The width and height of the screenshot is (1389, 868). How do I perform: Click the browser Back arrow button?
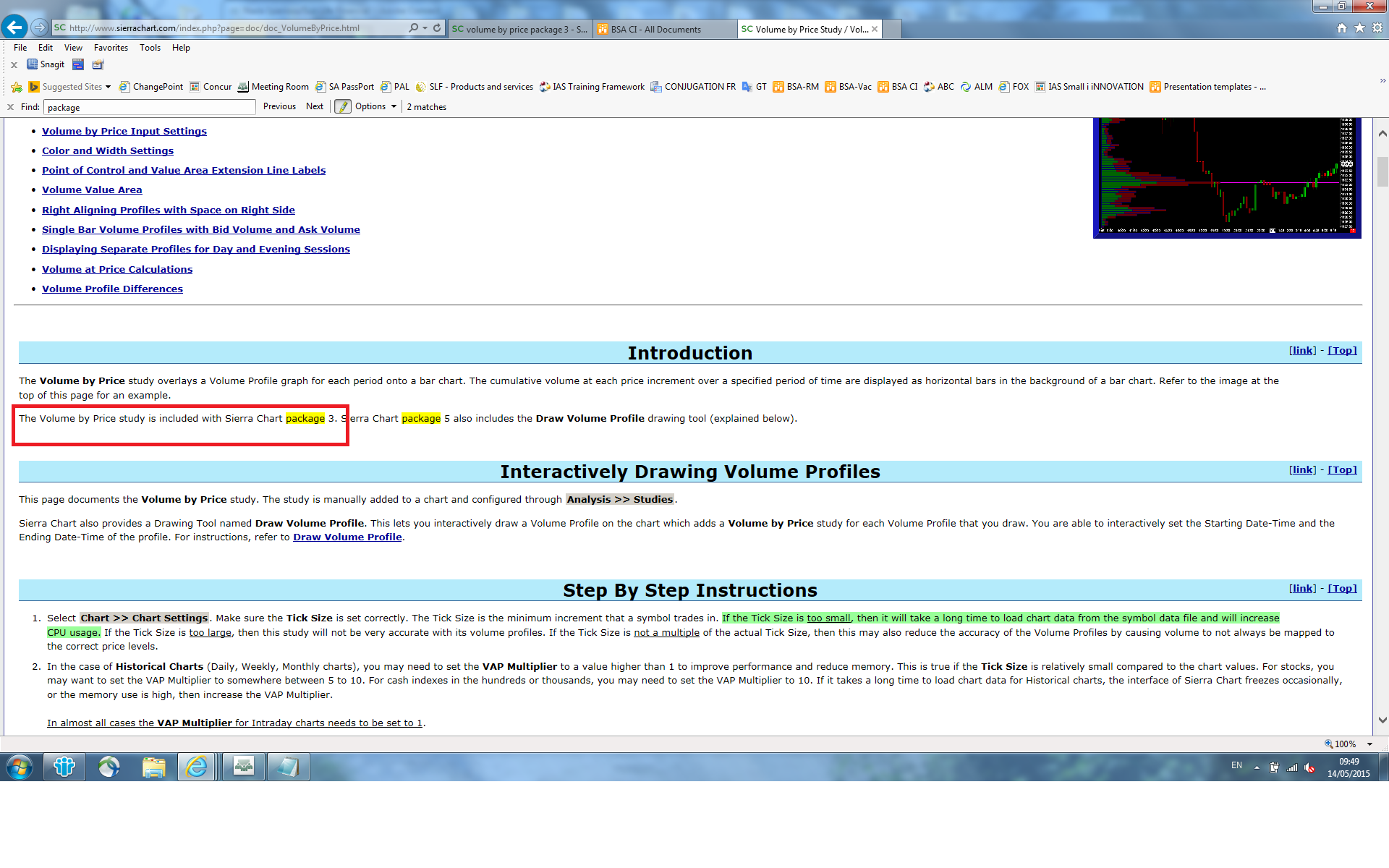[14, 27]
